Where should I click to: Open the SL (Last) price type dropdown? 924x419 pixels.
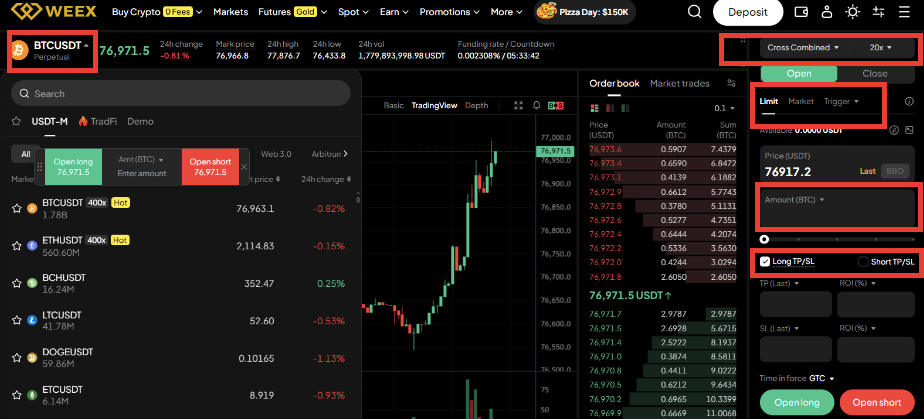point(780,328)
